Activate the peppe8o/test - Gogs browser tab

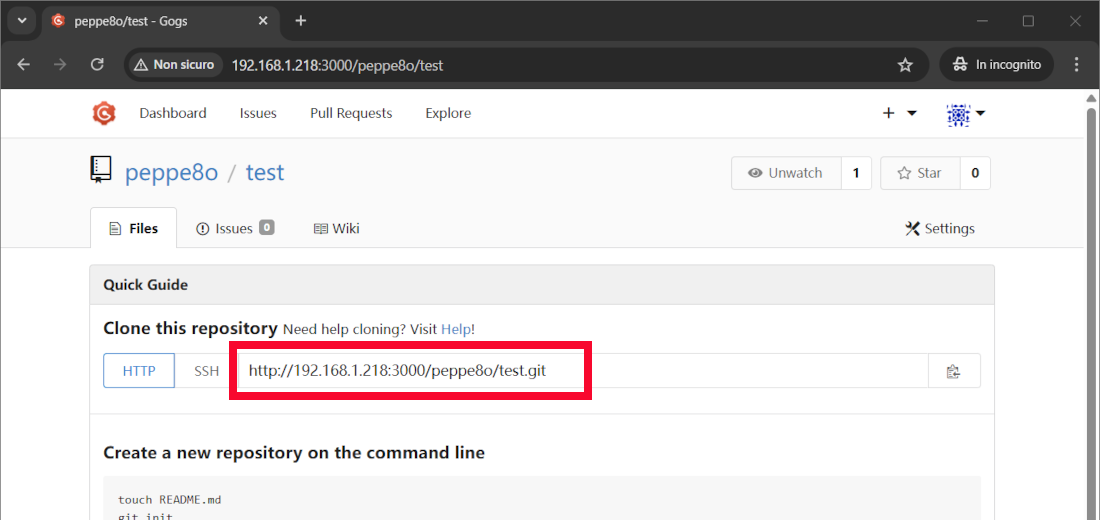pos(160,21)
